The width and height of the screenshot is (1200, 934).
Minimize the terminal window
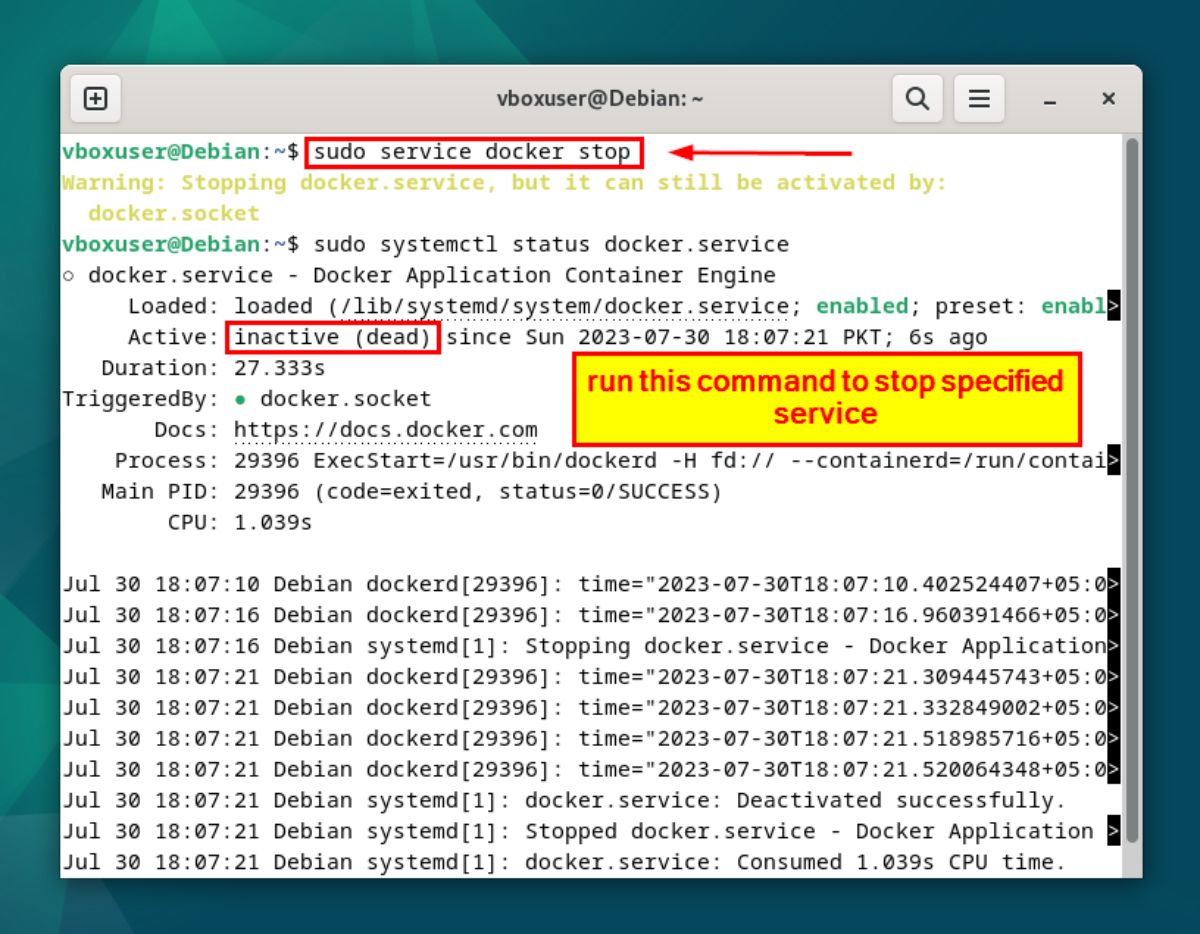(x=1050, y=100)
